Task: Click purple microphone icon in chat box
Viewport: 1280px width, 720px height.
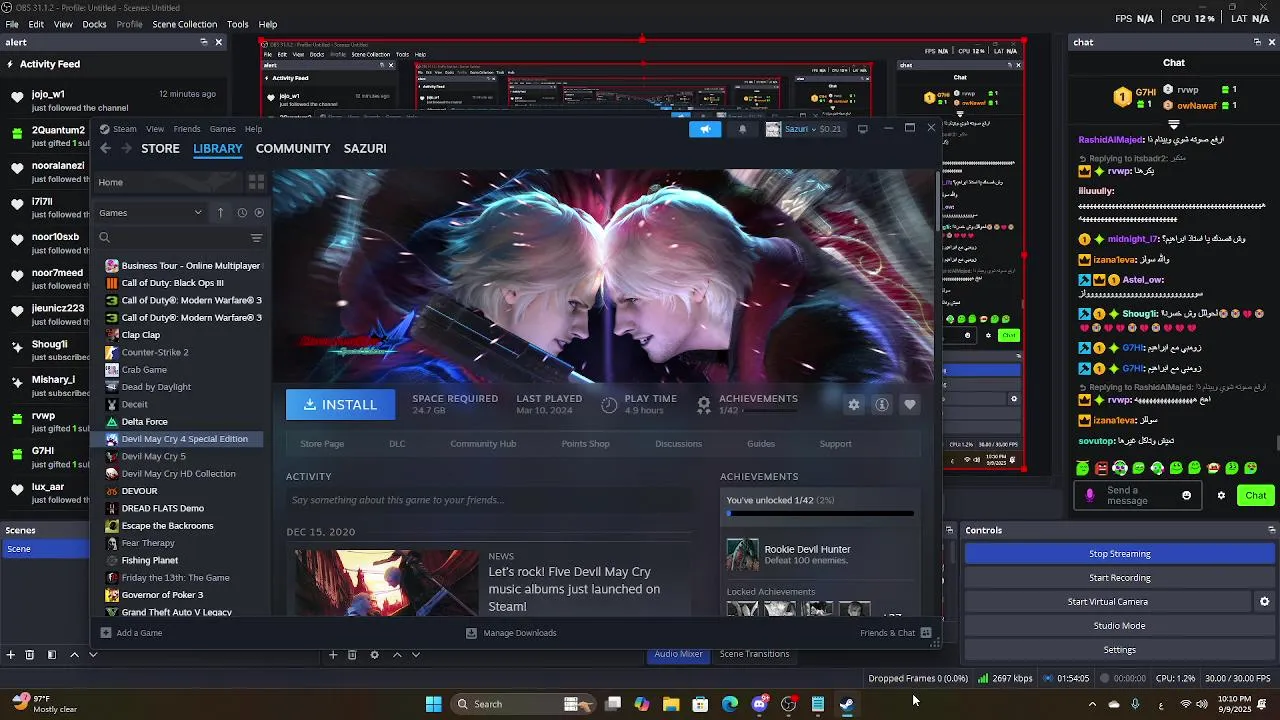Action: click(1090, 495)
